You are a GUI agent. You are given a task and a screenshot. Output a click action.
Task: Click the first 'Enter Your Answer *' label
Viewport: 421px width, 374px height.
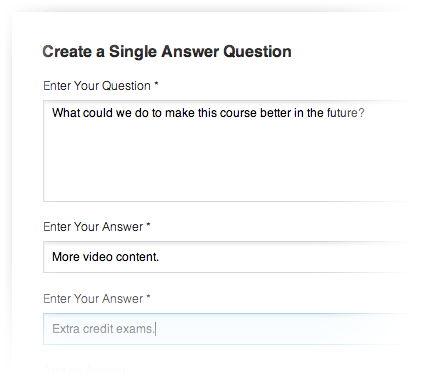point(97,227)
